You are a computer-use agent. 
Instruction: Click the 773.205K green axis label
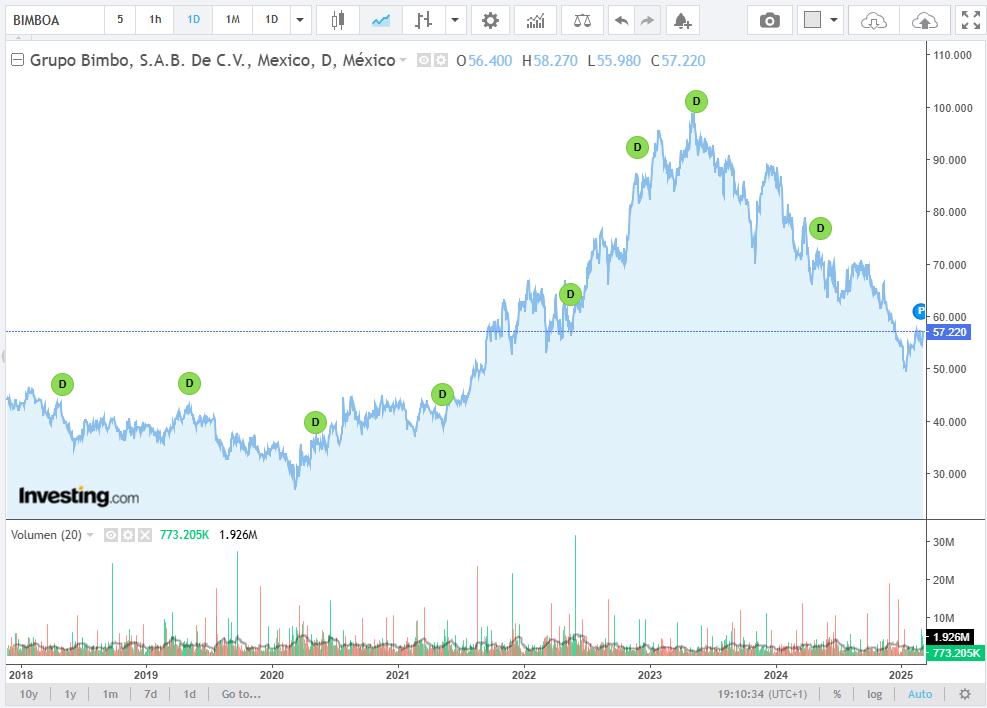click(x=956, y=653)
